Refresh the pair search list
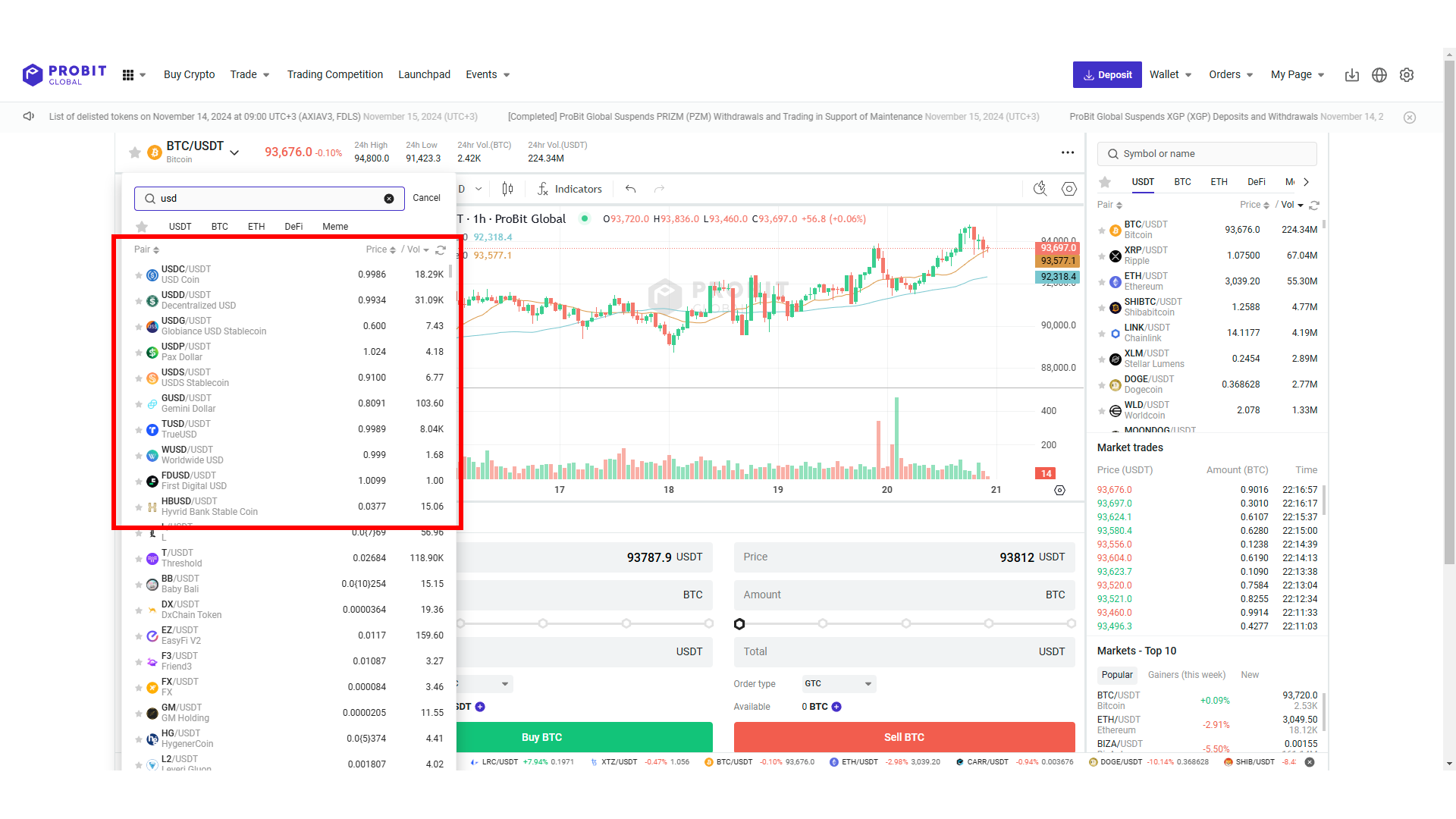 point(441,249)
